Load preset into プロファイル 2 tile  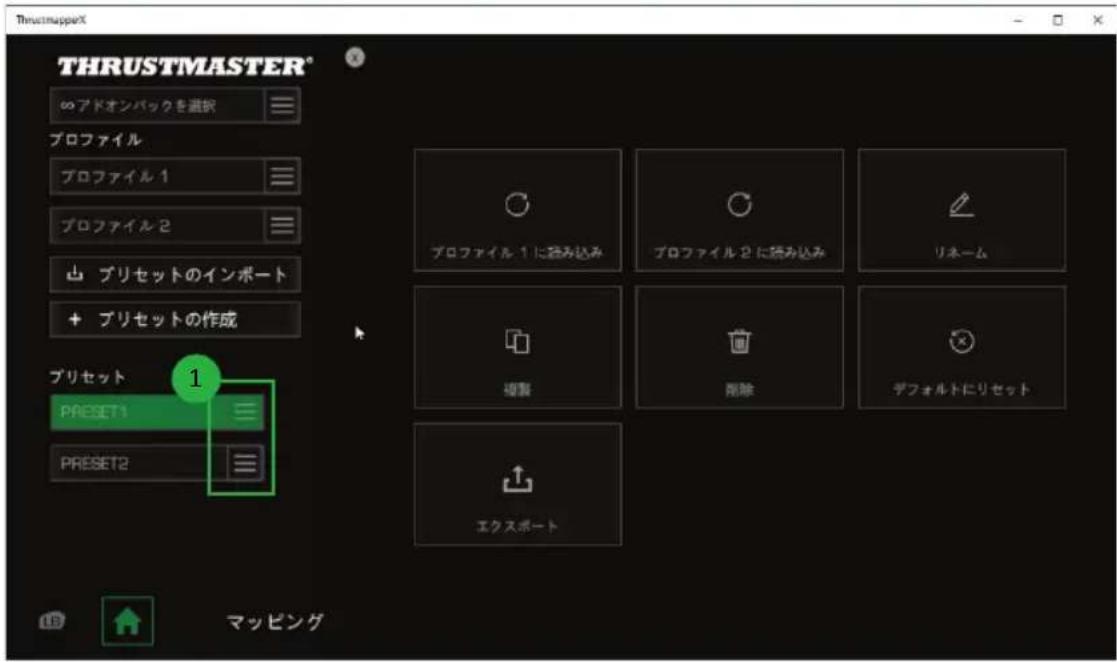click(739, 210)
